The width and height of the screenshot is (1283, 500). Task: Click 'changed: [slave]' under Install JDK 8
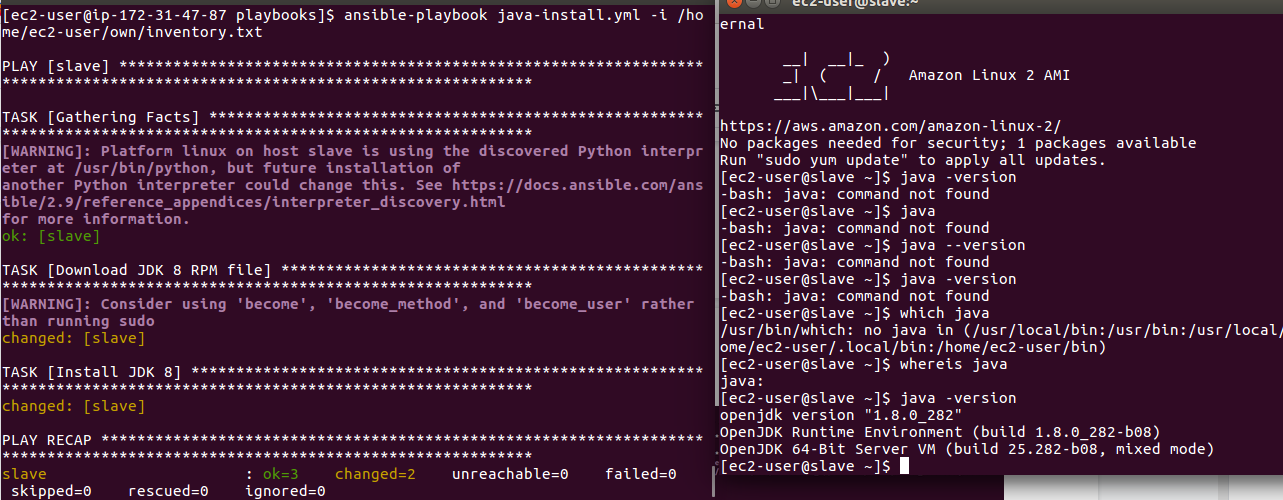pos(73,406)
